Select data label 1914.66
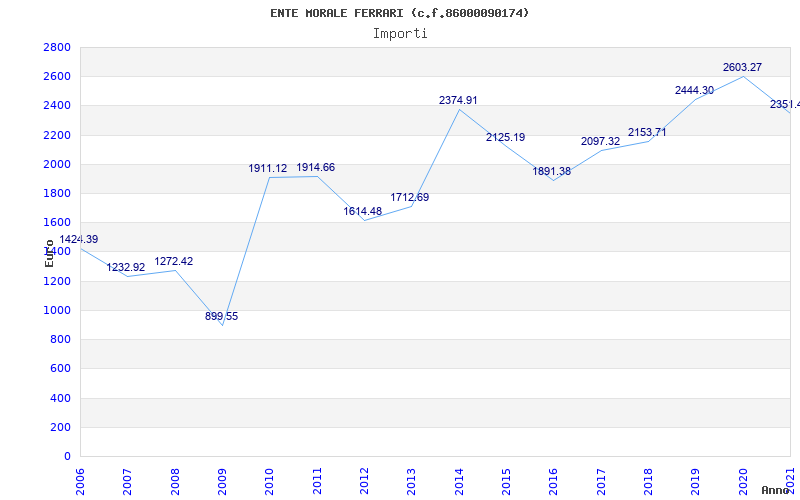 click(x=316, y=167)
